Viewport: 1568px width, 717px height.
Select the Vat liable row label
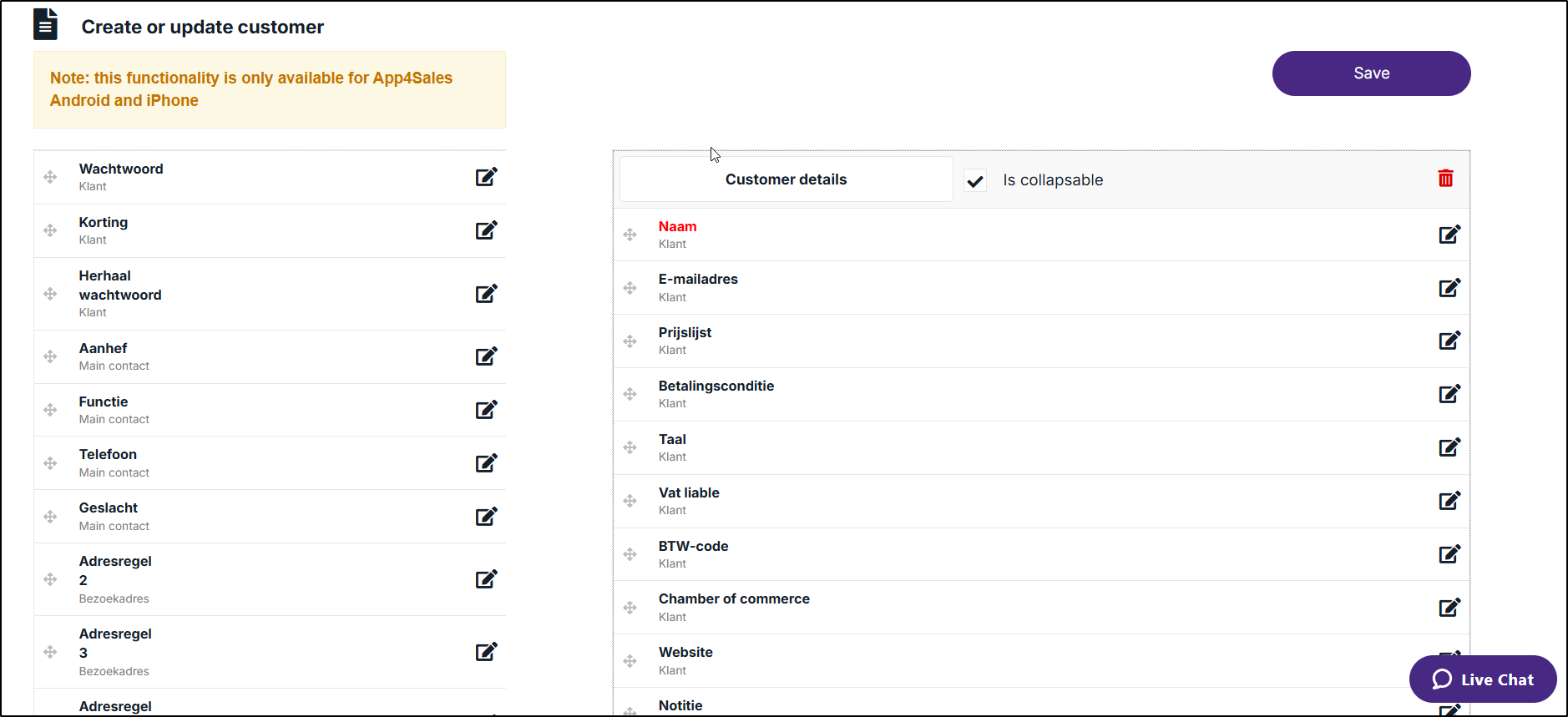pyautogui.click(x=689, y=492)
